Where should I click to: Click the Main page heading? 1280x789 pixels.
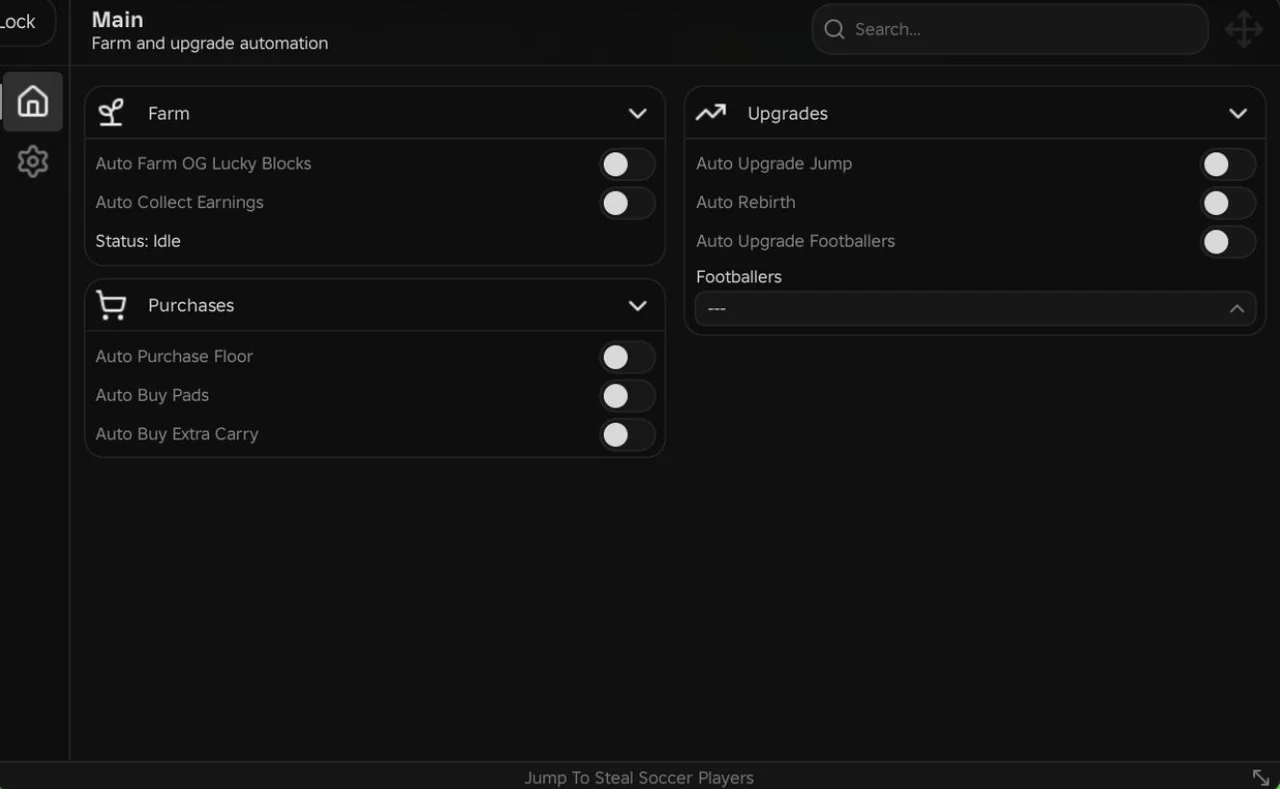[118, 19]
